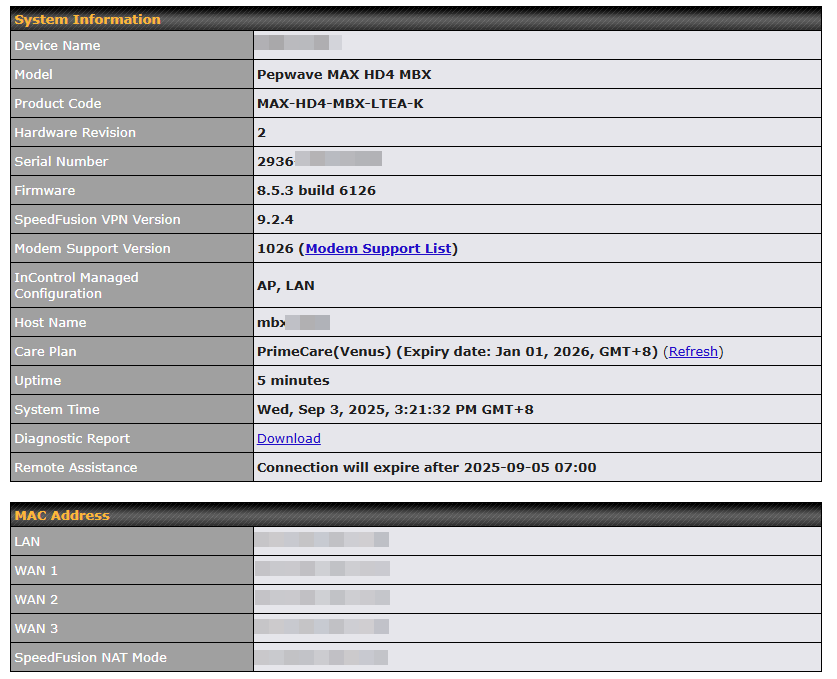This screenshot has width=837, height=679.
Task: Click the SpeedFusion NAT Mode row label
Action: point(90,657)
